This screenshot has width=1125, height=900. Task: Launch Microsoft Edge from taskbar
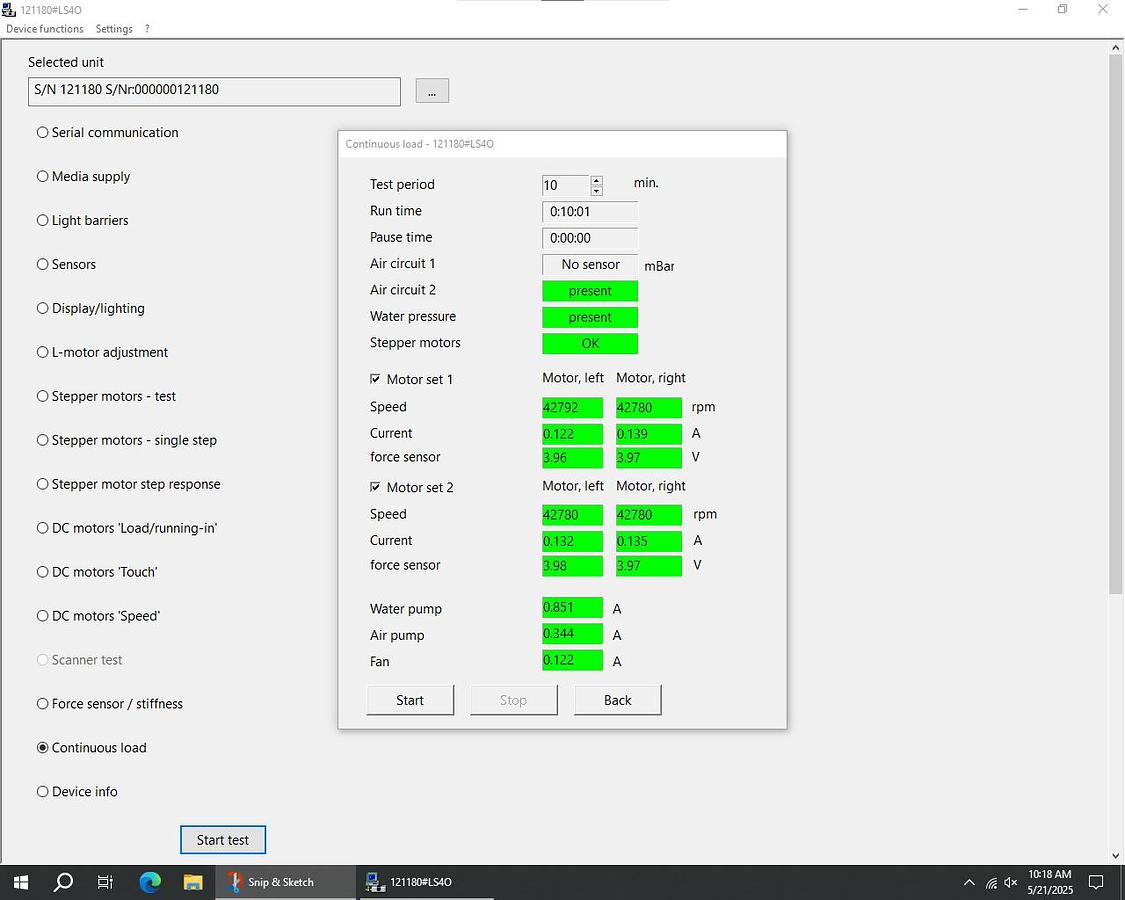tap(150, 882)
